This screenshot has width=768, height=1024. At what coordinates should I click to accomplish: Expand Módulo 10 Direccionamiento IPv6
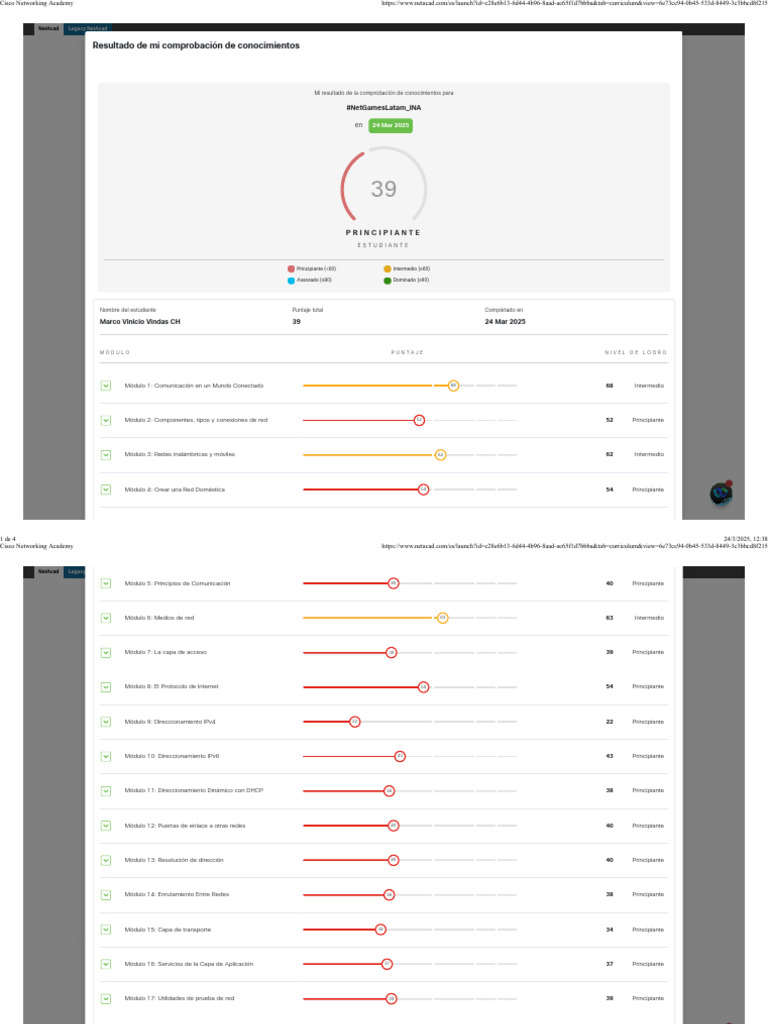(106, 756)
